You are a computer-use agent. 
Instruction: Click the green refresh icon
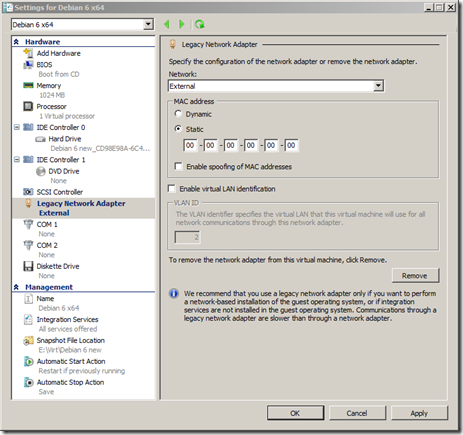tap(200, 24)
